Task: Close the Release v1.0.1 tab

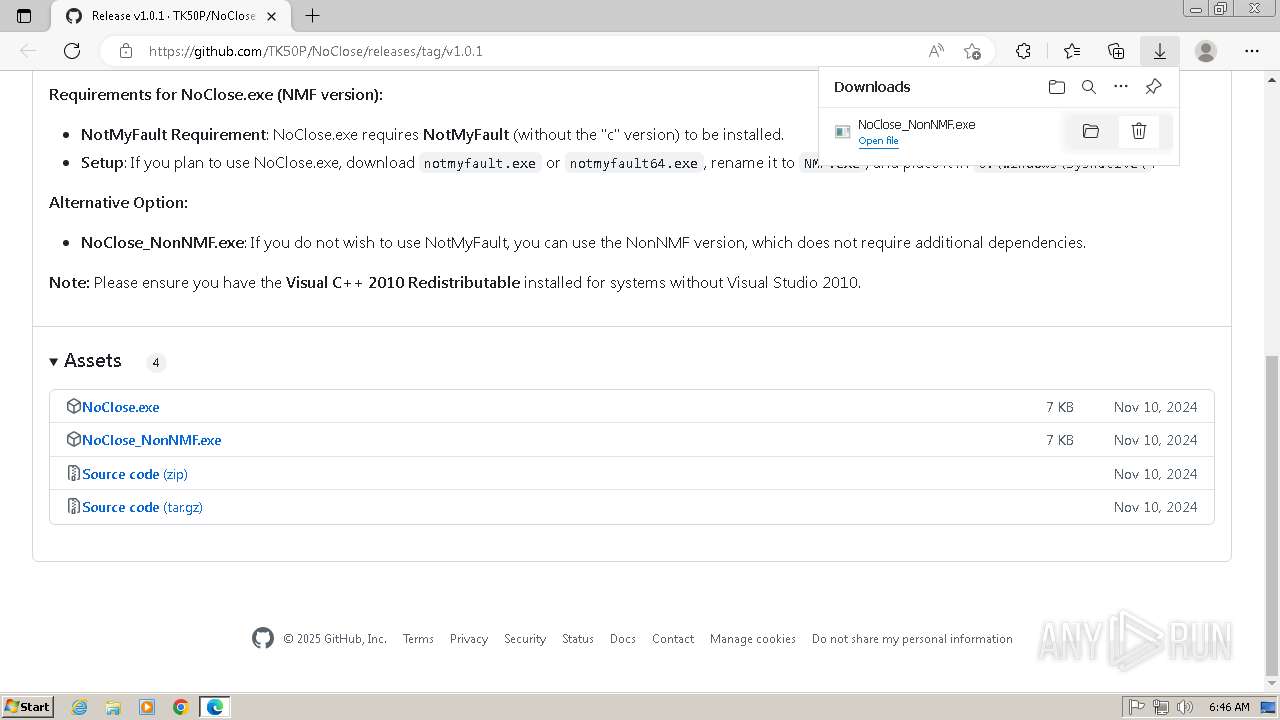Action: tap(272, 16)
